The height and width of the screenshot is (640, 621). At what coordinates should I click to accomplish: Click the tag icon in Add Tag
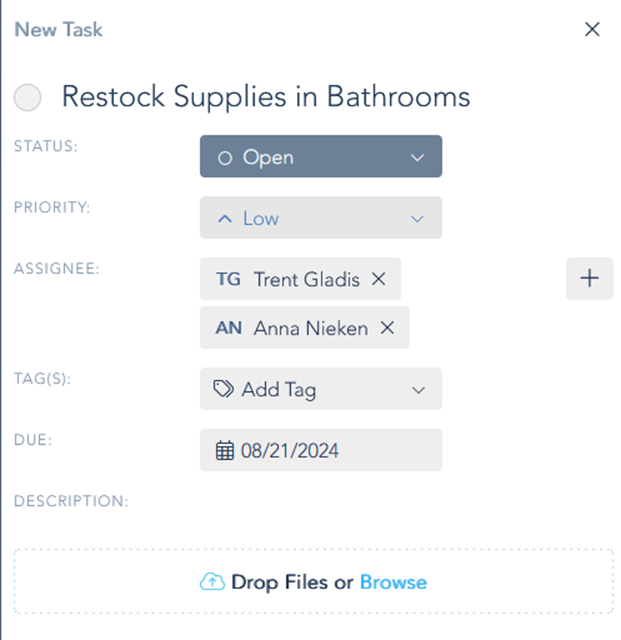(223, 389)
